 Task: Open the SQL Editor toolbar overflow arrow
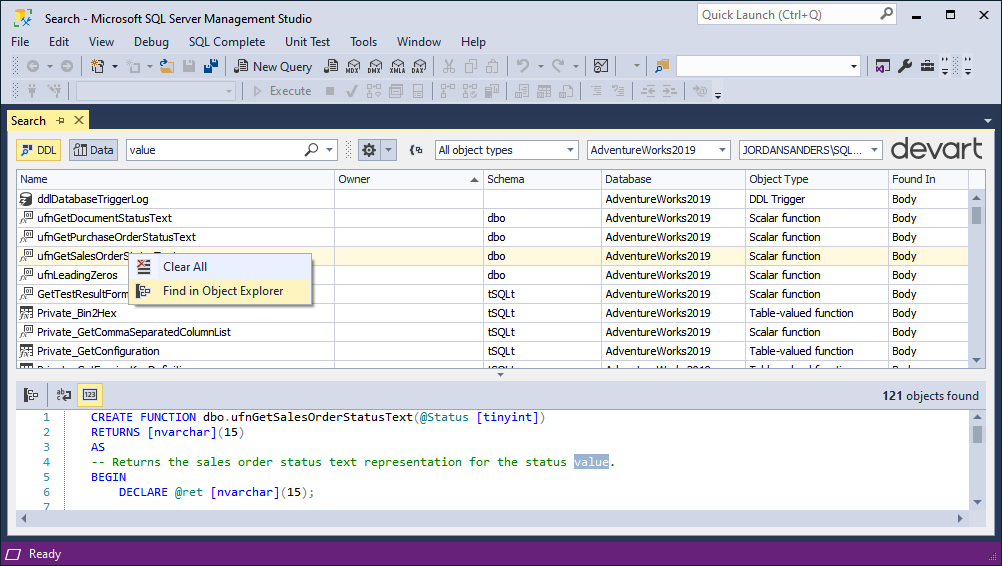718,96
